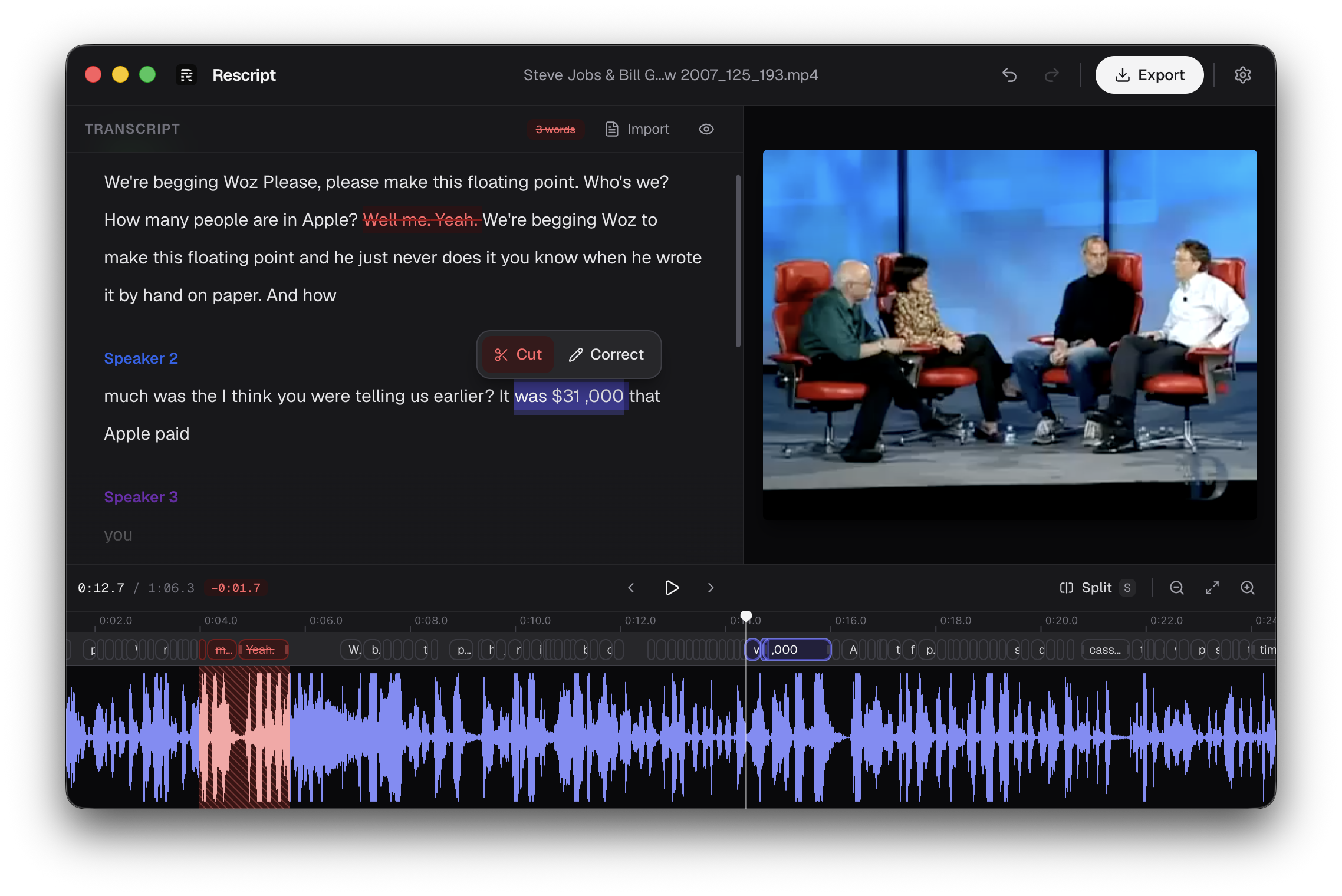Select the cut 'Yeah.' chip on timeline
This screenshot has height=896, width=1342.
(263, 650)
